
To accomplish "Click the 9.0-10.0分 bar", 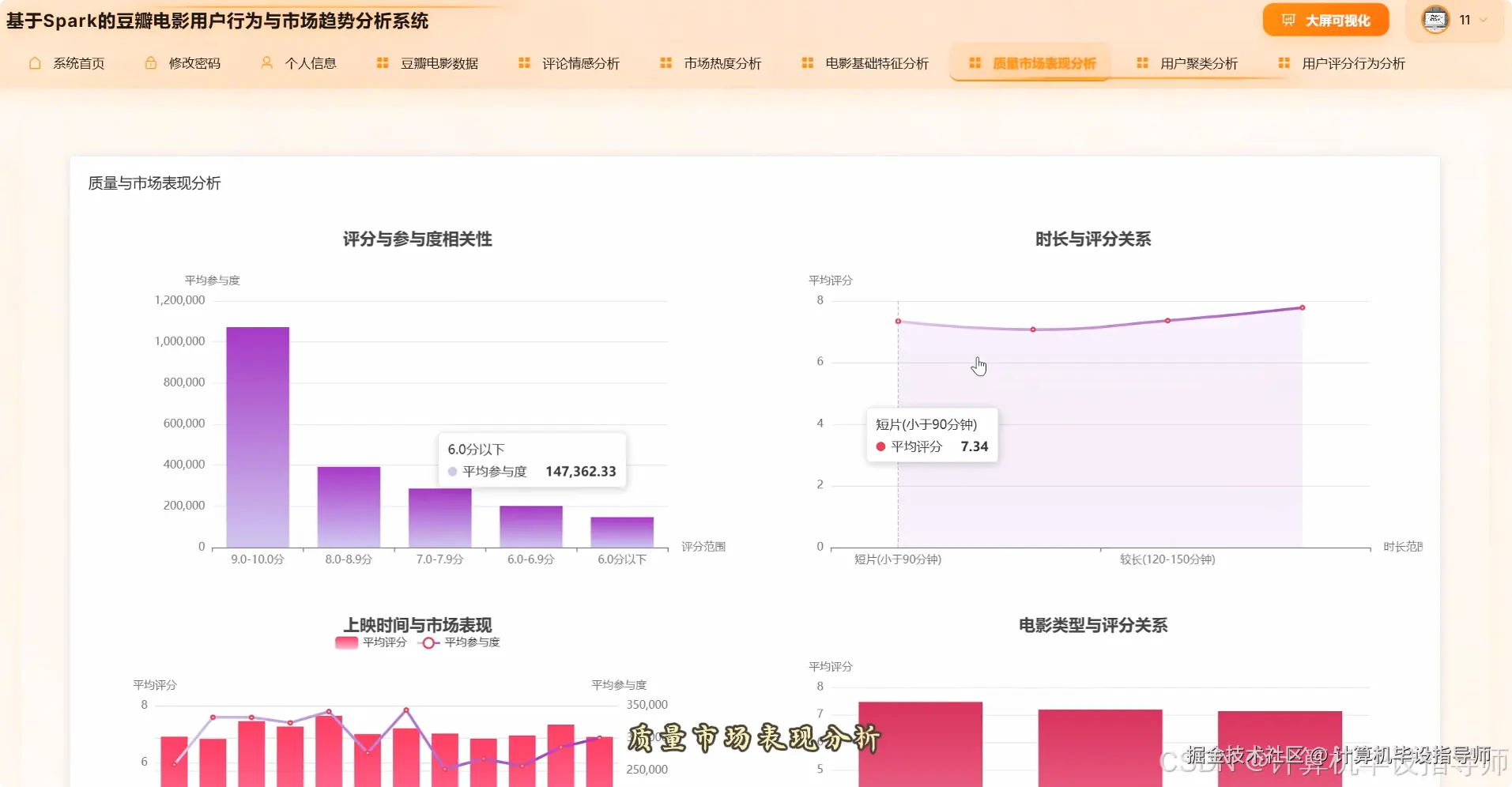I will [x=258, y=437].
